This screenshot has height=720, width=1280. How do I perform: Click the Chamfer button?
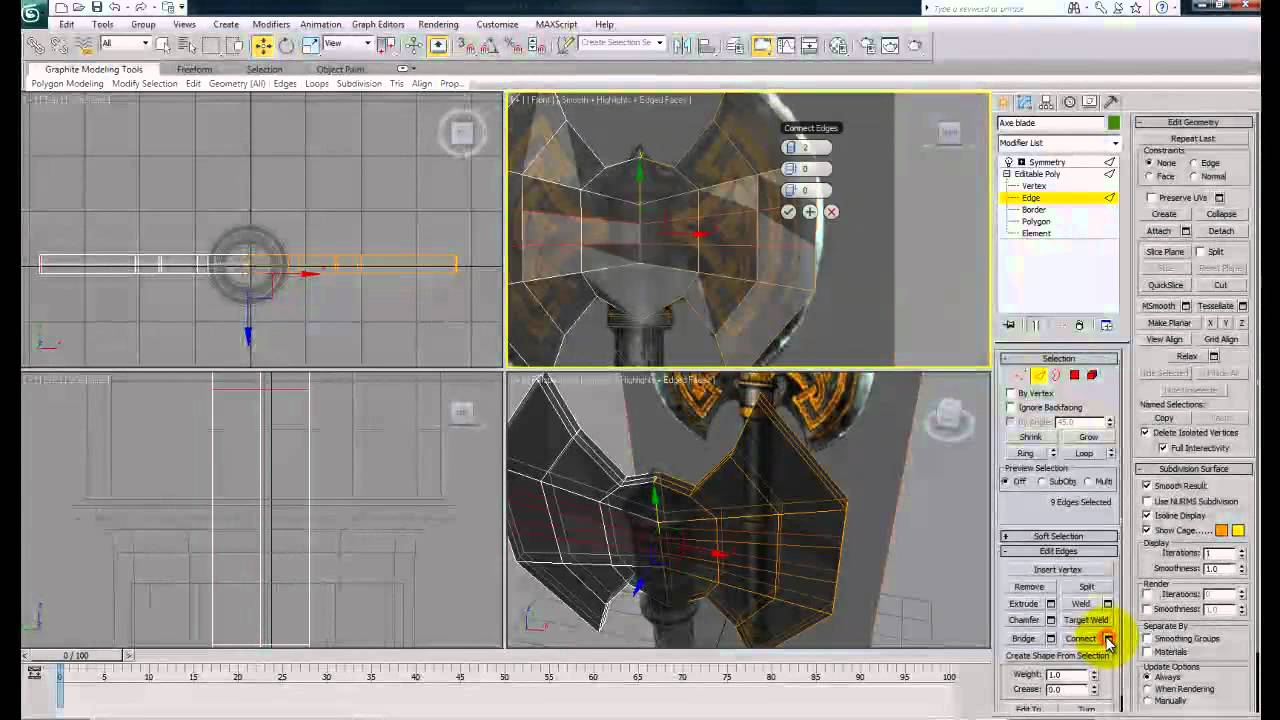coord(1024,620)
